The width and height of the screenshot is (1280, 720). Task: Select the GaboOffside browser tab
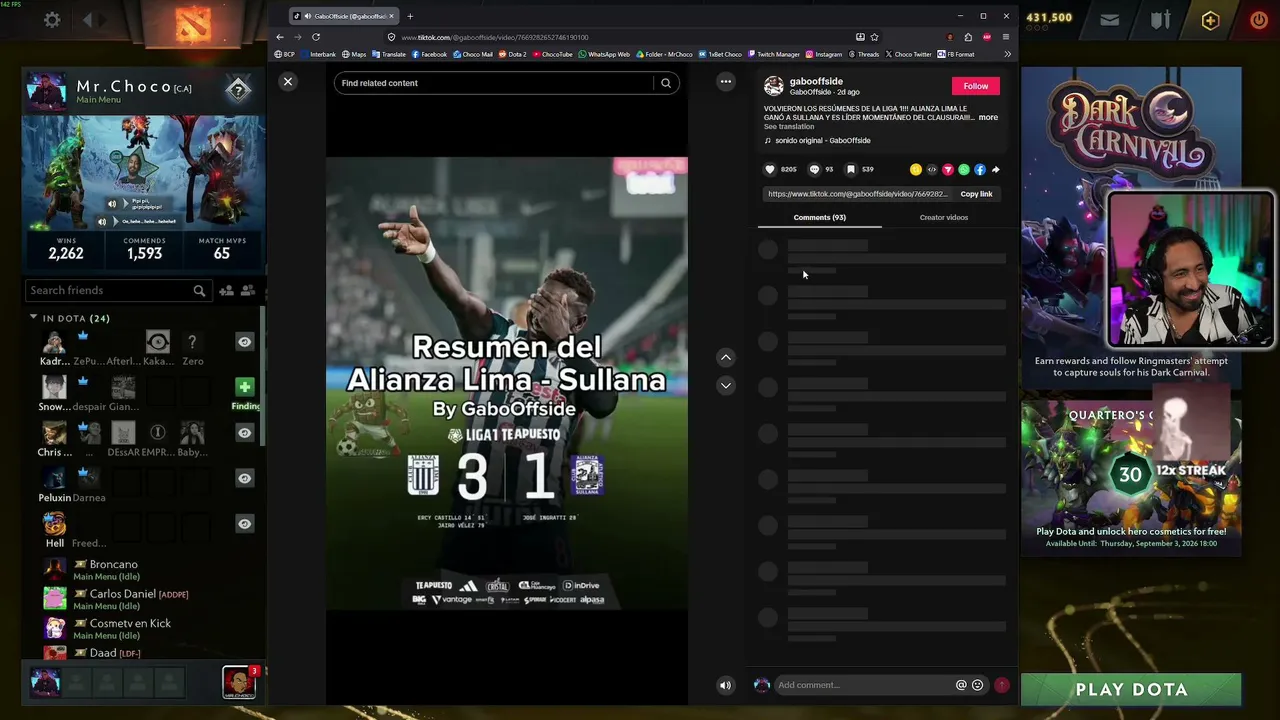345,16
